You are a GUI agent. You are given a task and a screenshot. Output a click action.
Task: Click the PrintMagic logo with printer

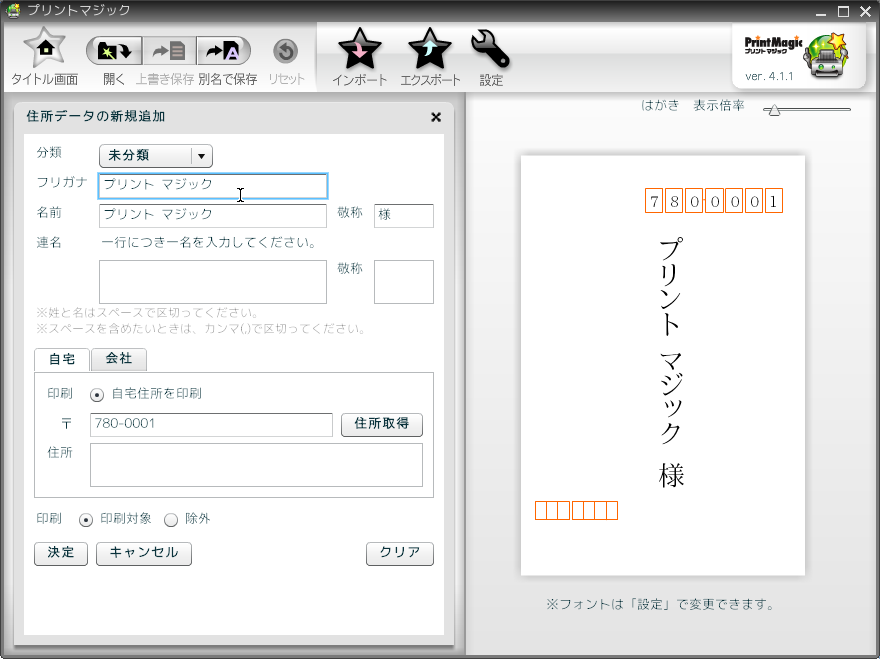click(x=797, y=56)
